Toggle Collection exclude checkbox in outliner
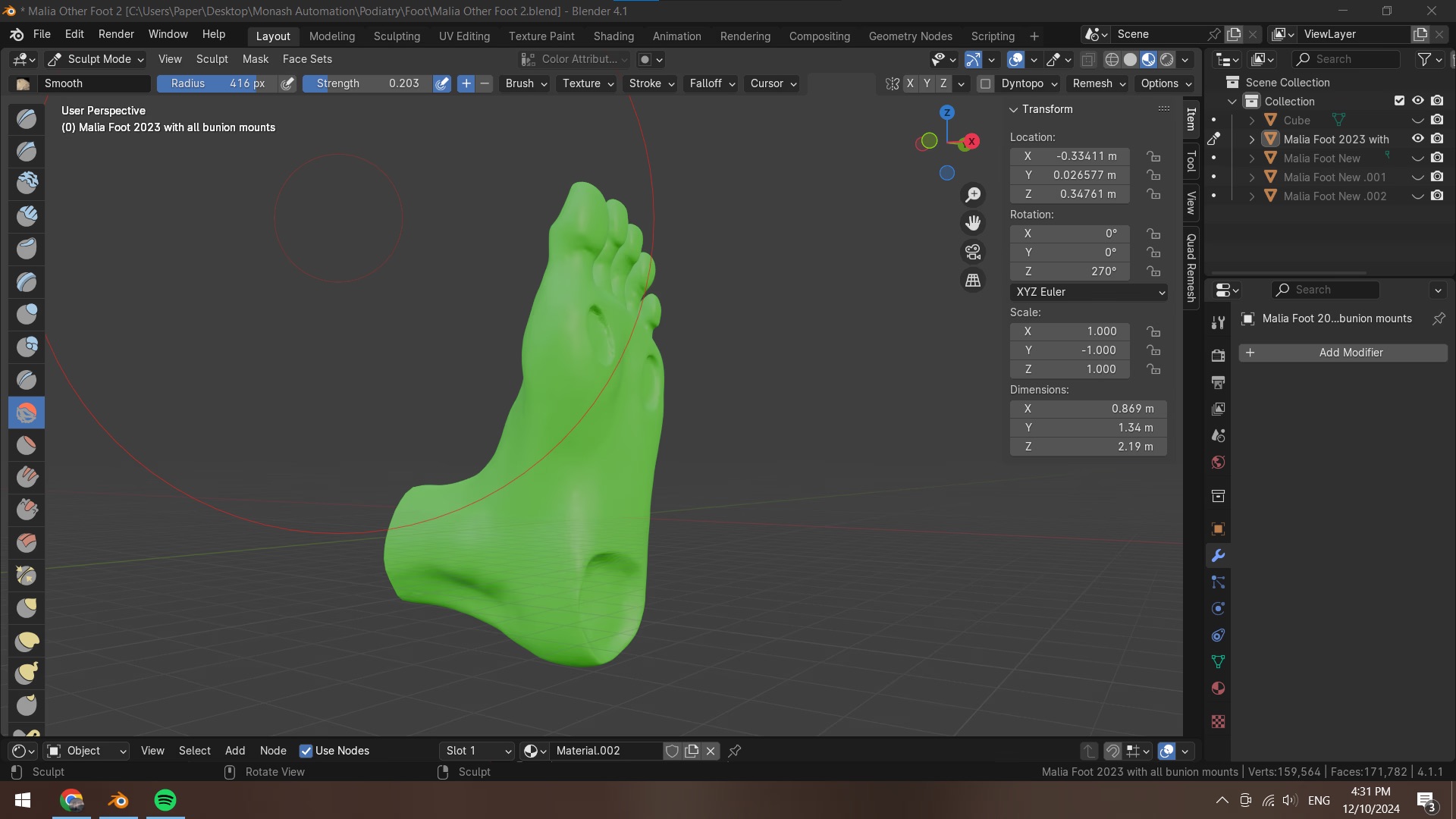1456x819 pixels. tap(1399, 101)
